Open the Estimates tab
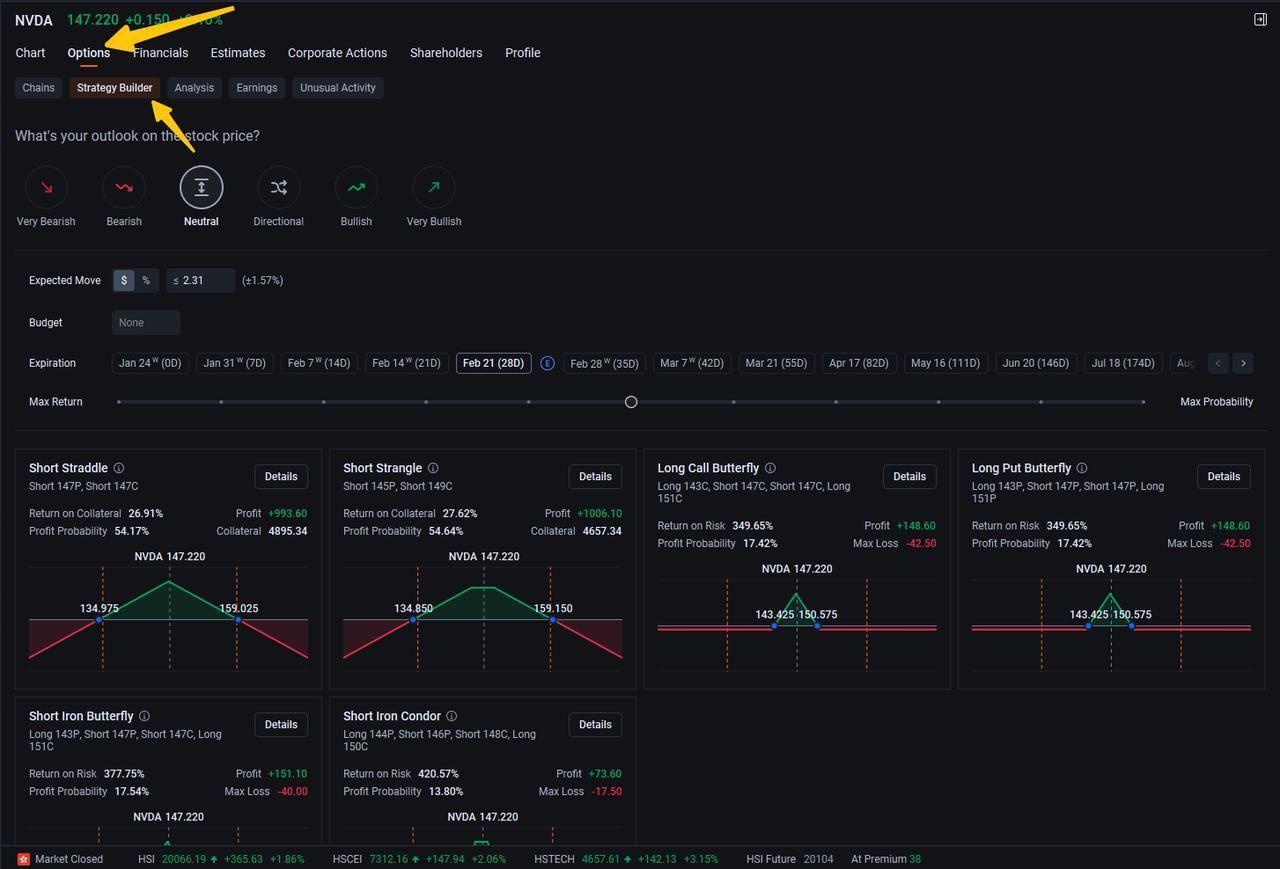 (x=238, y=53)
